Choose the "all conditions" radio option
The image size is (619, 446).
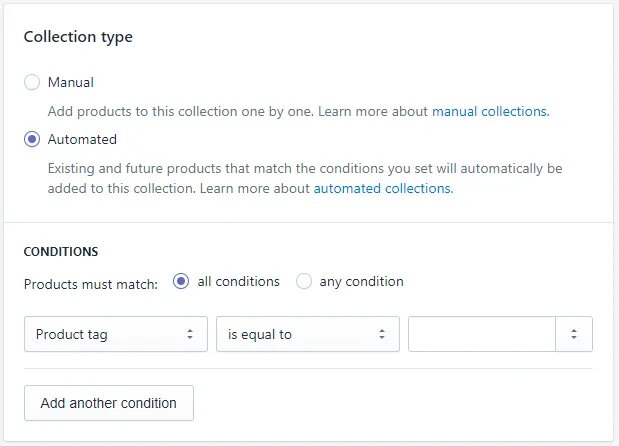(181, 282)
